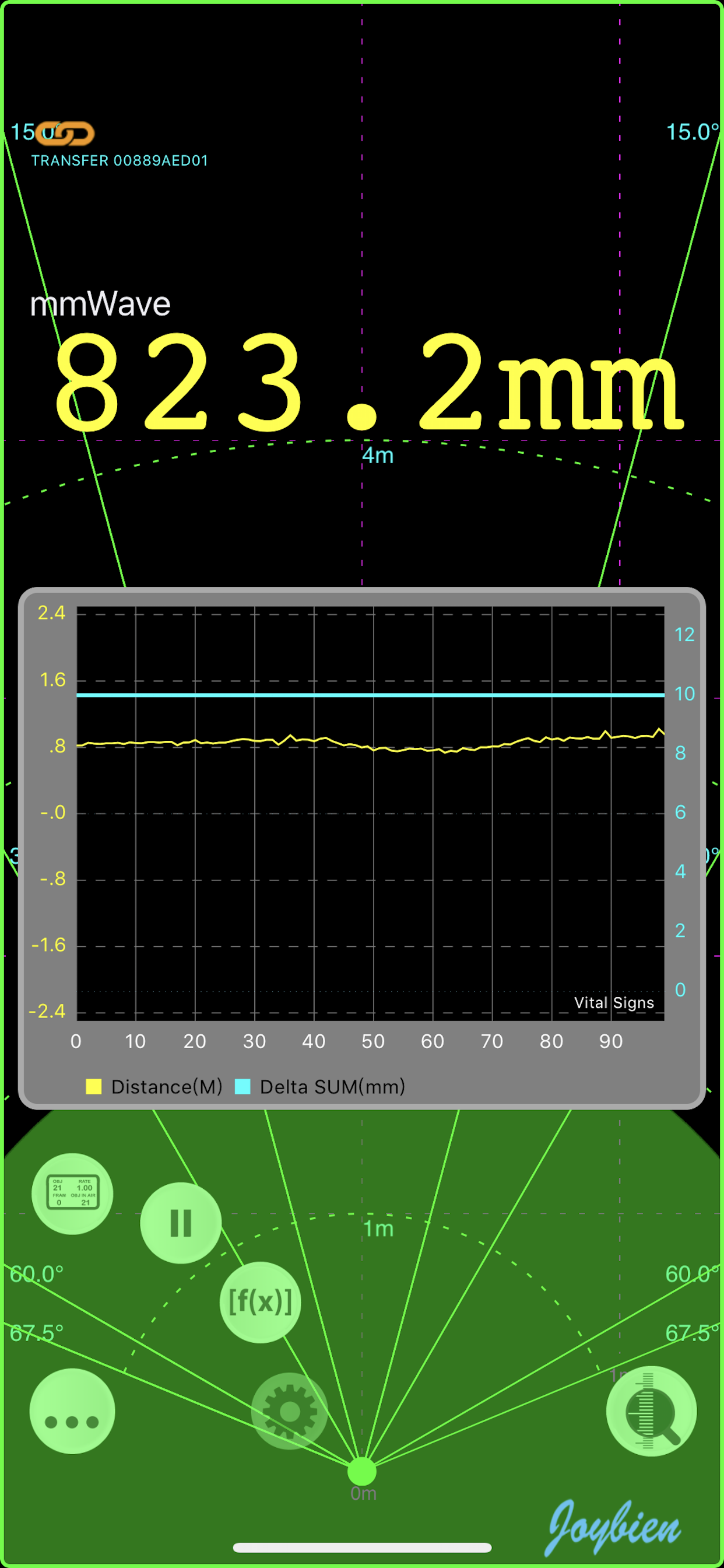The image size is (724, 1568).
Task: Tap the 4m range ring label
Action: coord(378,456)
